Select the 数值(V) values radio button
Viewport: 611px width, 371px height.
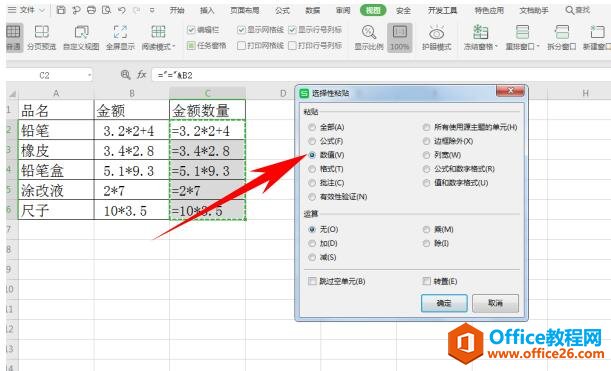click(312, 155)
